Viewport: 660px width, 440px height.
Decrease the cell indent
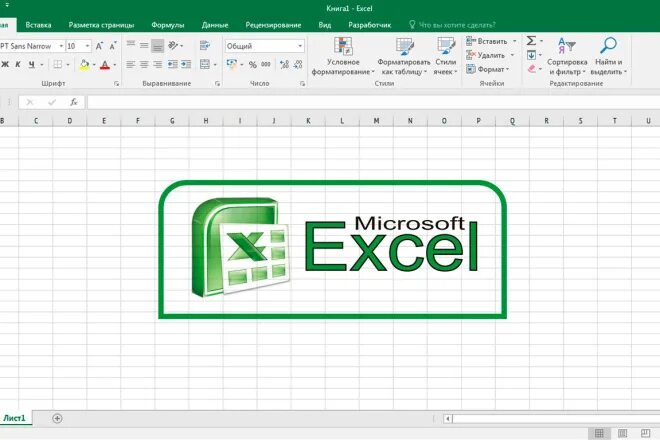point(173,64)
